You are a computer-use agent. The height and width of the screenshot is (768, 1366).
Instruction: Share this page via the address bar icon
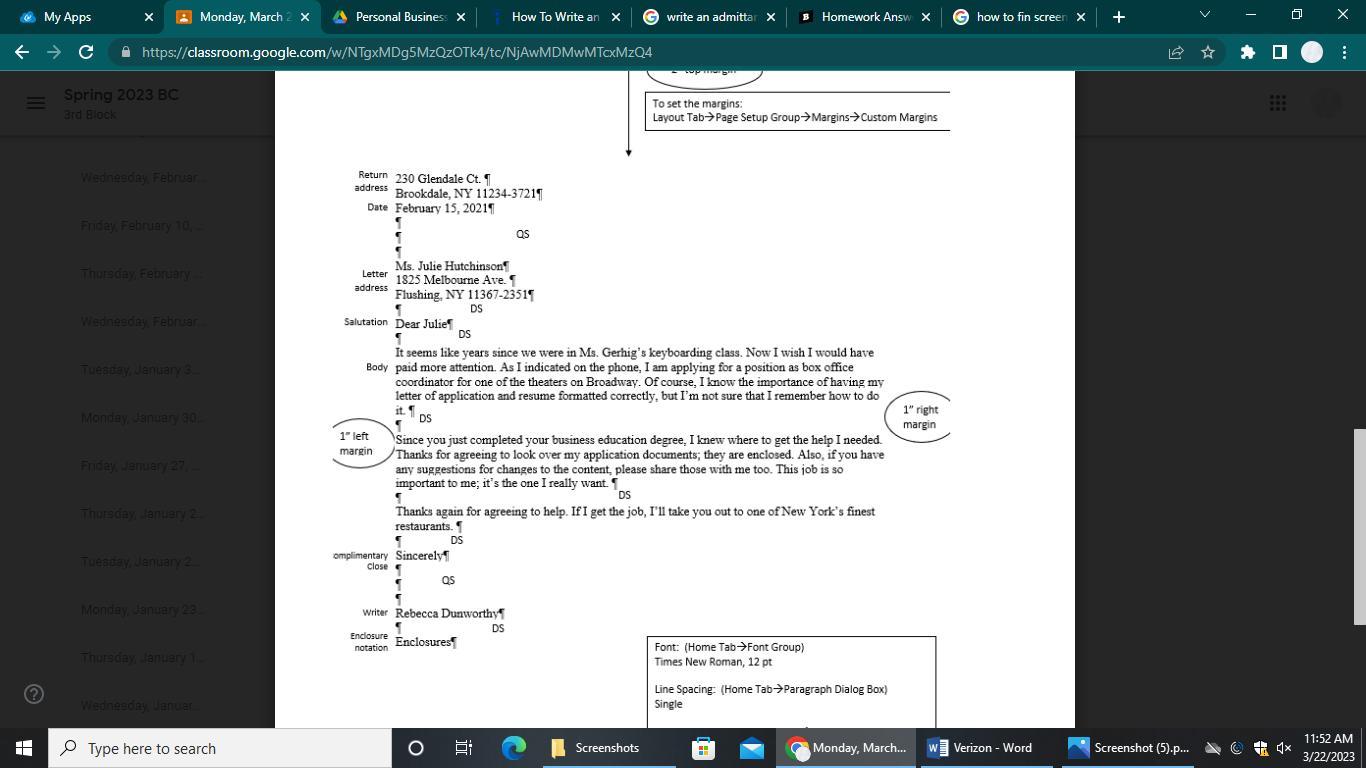pyautogui.click(x=1176, y=52)
